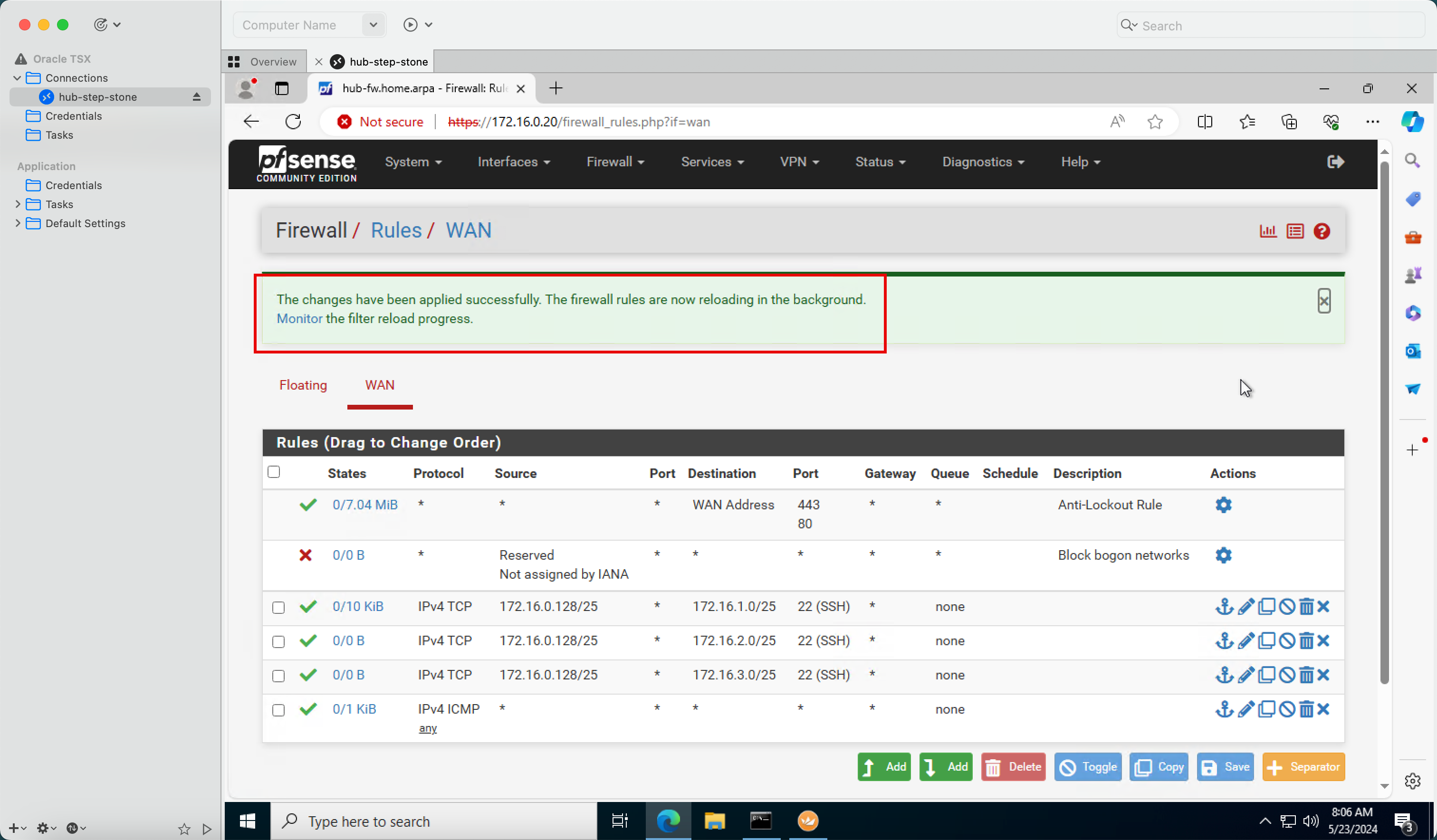Click the anchor/bookmark icon for SSH rule
1437x840 pixels.
(x=1224, y=606)
